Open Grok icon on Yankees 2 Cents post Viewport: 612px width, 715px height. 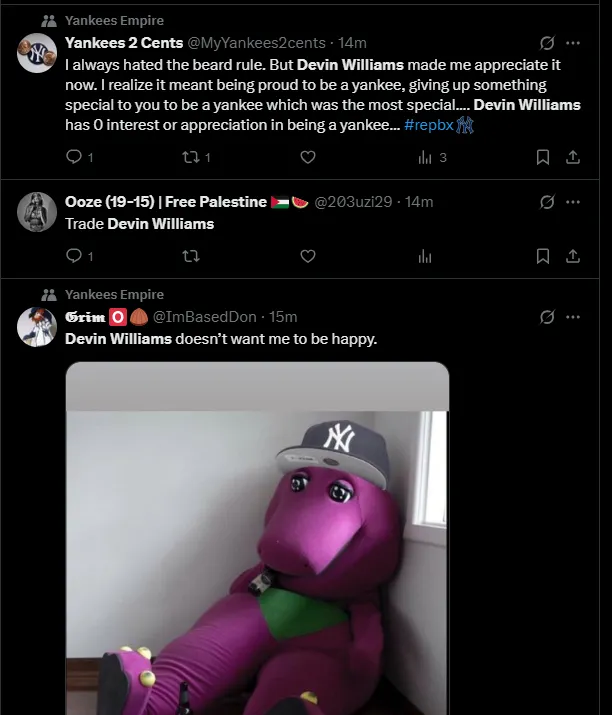(547, 43)
